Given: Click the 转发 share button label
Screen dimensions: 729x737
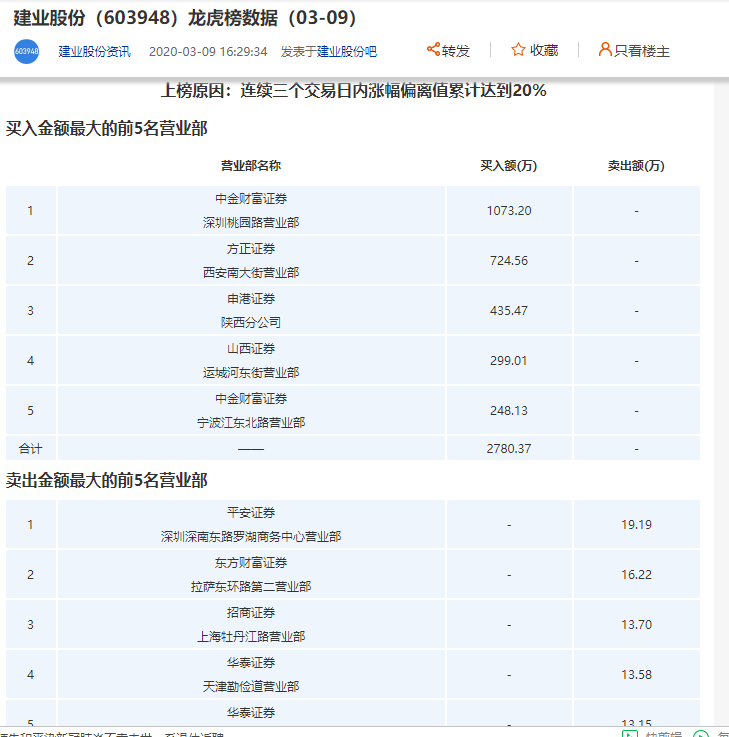Looking at the screenshot, I should [456, 51].
